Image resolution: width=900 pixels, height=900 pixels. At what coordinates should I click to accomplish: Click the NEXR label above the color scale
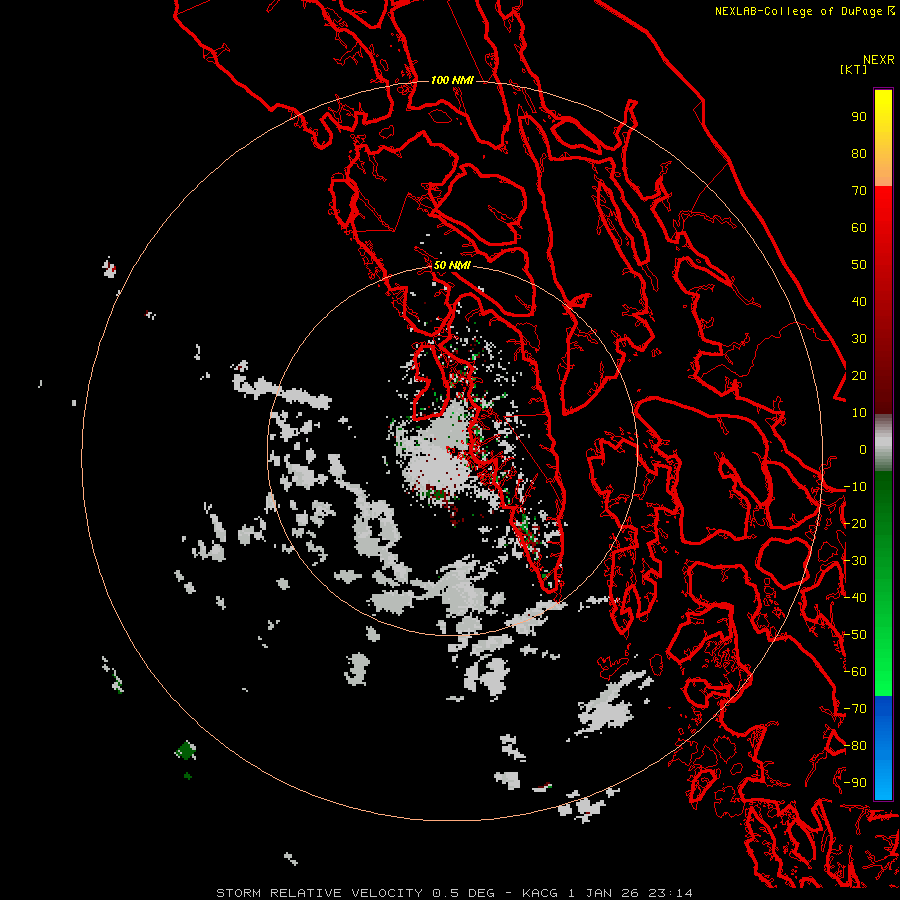click(x=879, y=60)
